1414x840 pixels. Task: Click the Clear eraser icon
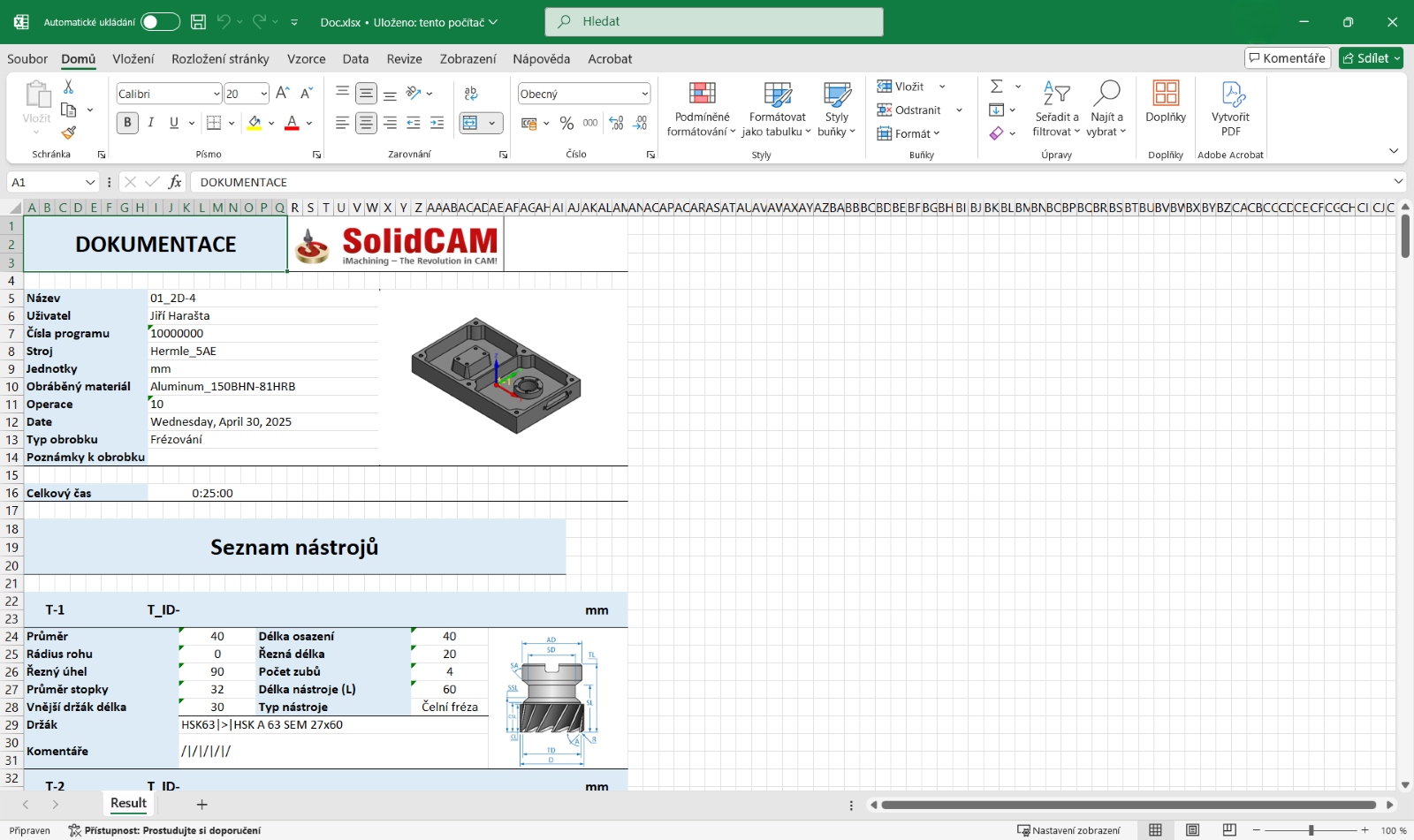click(x=997, y=133)
